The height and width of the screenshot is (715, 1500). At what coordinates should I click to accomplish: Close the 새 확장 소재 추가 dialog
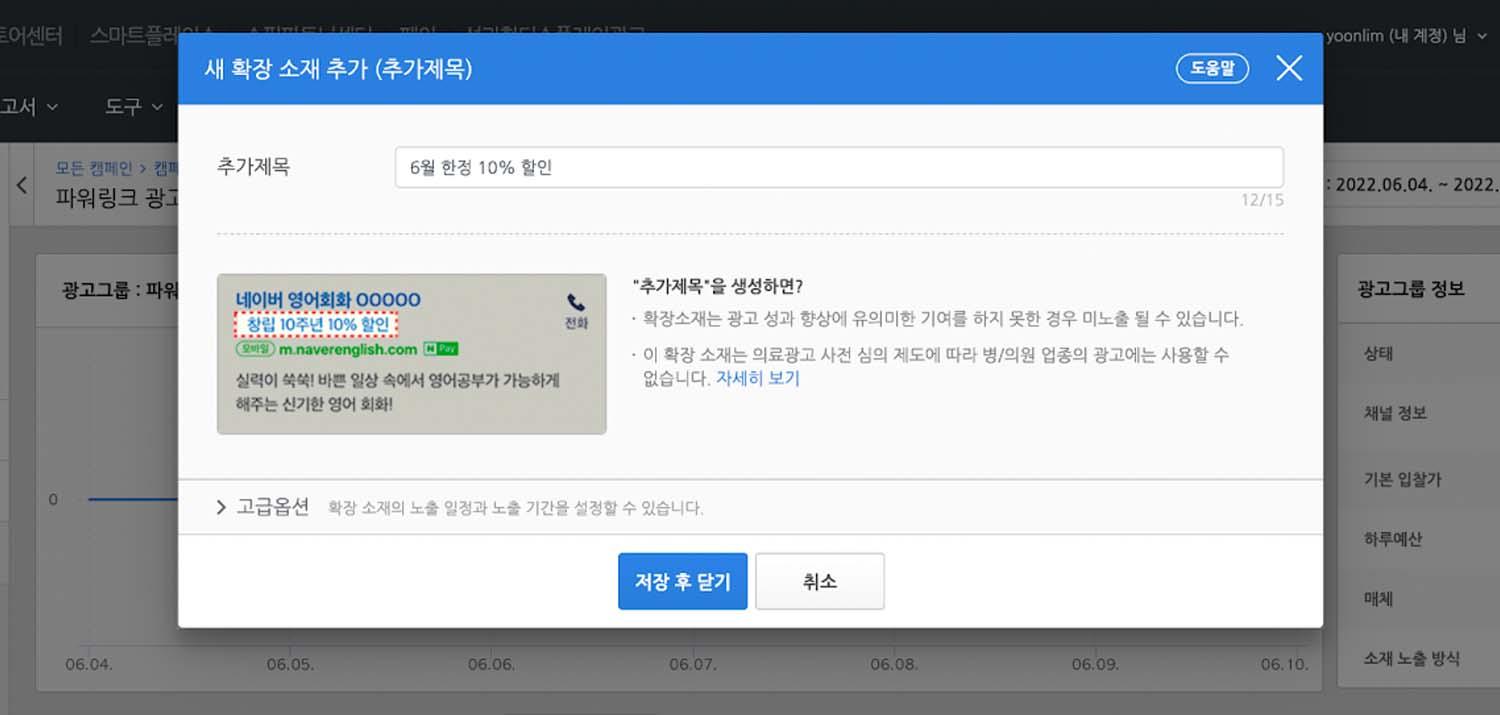click(x=1289, y=68)
